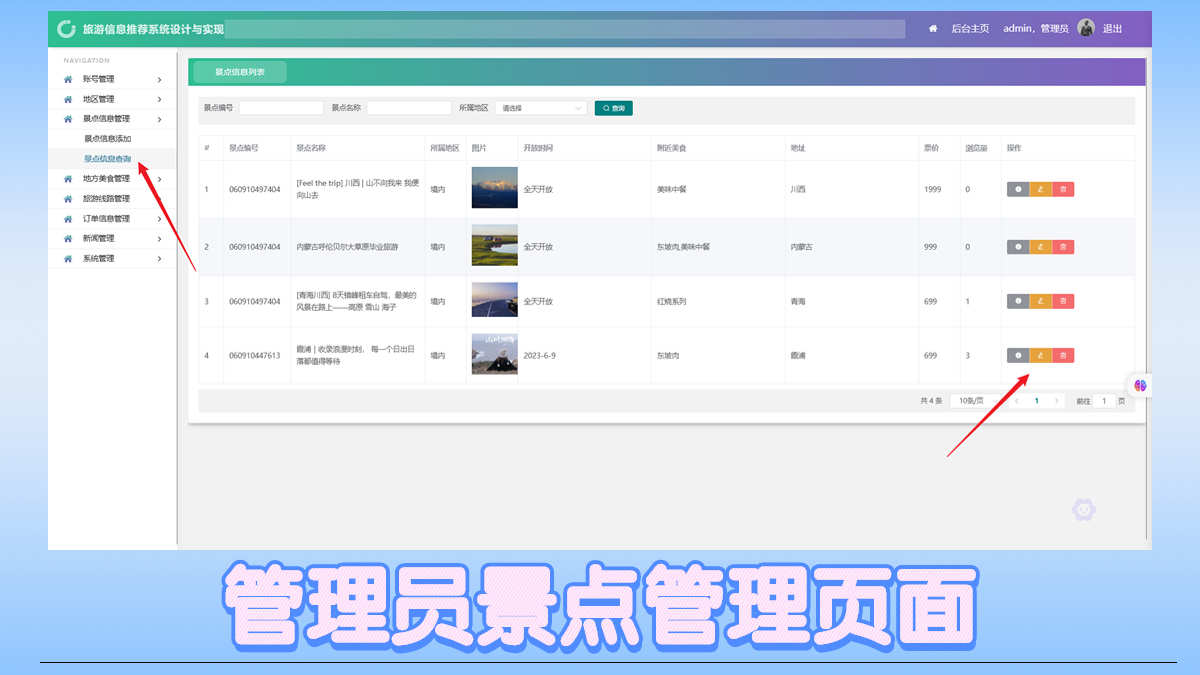Delete the 青海 scenic spot row
The image size is (1200, 675).
pos(1063,301)
